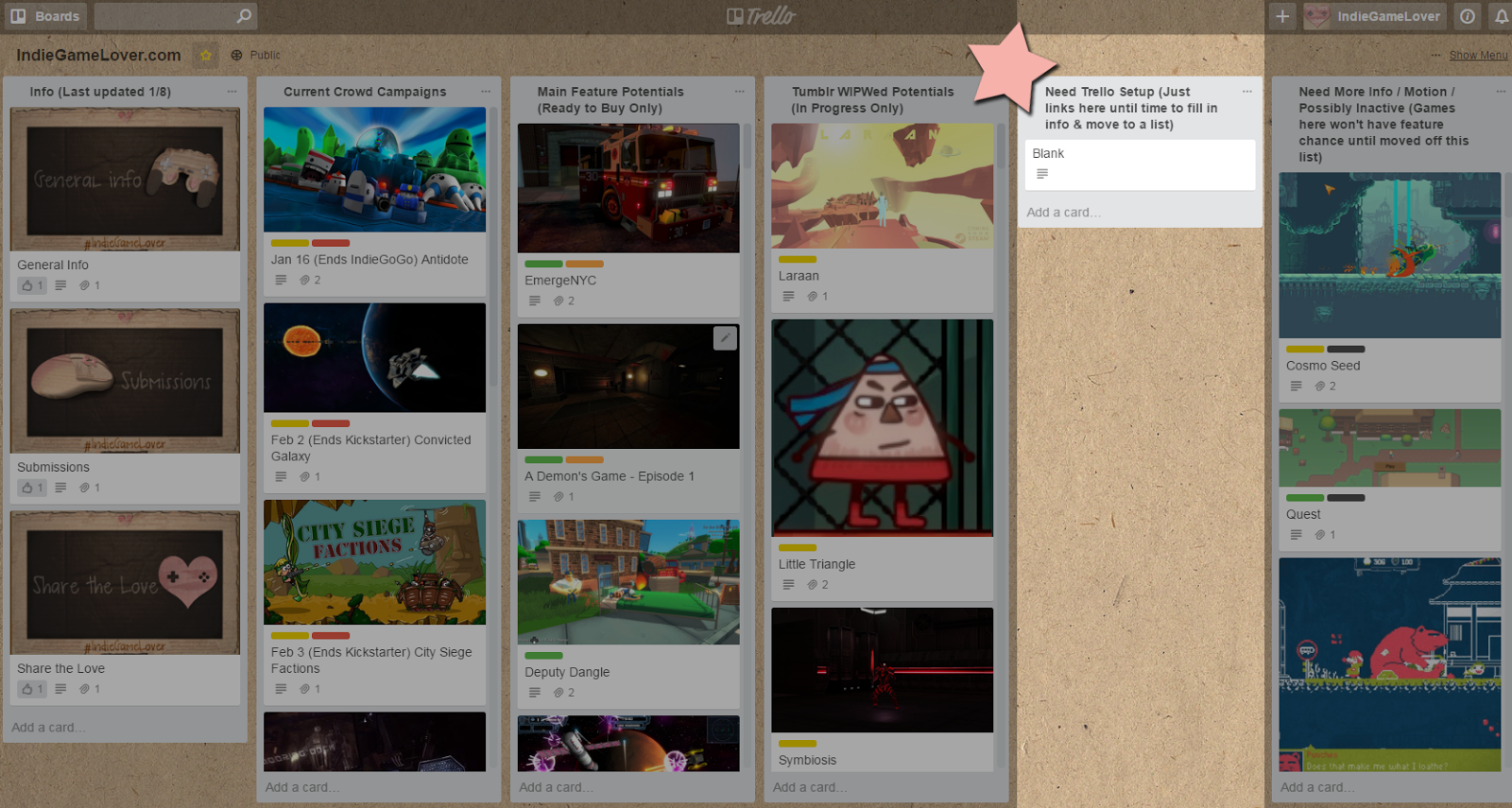Open the Need Trello Setup list menu
Image resolution: width=1512 pixels, height=808 pixels.
click(1246, 92)
